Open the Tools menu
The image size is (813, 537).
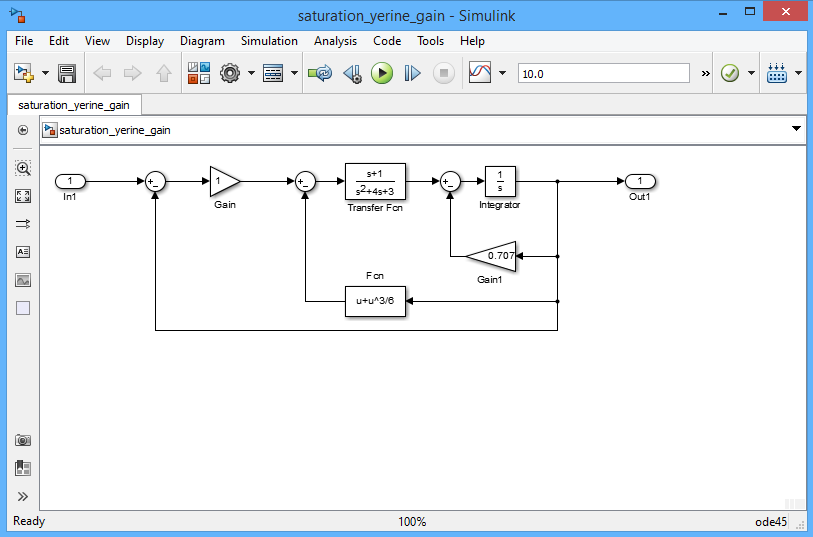[430, 41]
